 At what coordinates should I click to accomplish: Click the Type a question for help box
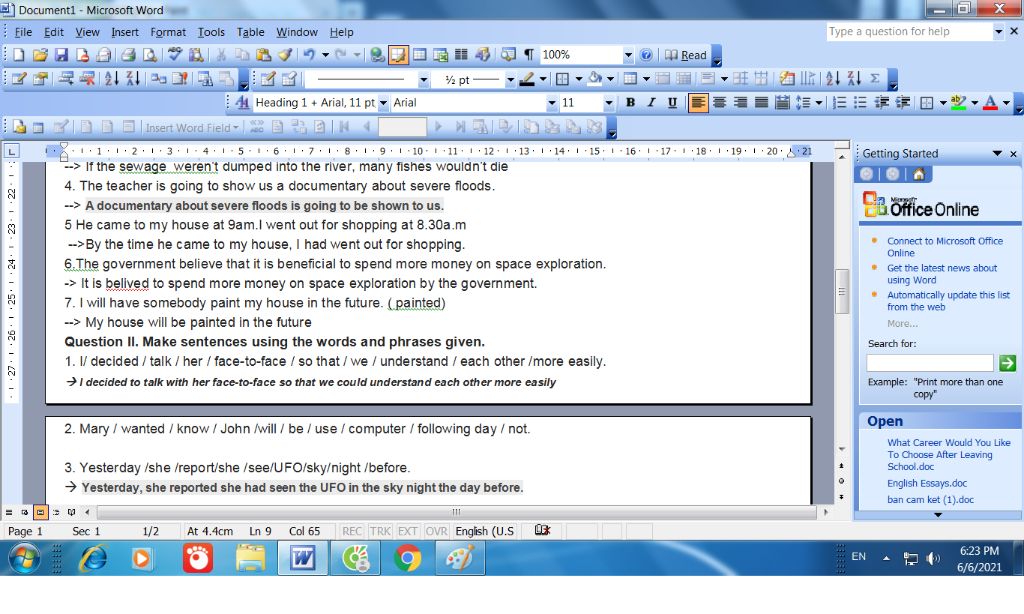pyautogui.click(x=909, y=31)
